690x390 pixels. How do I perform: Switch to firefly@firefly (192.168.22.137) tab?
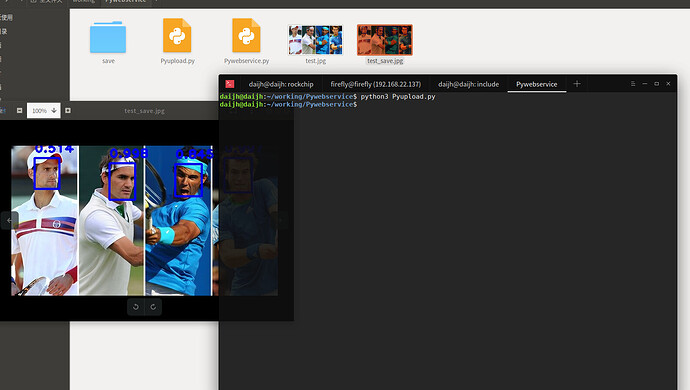tap(375, 84)
